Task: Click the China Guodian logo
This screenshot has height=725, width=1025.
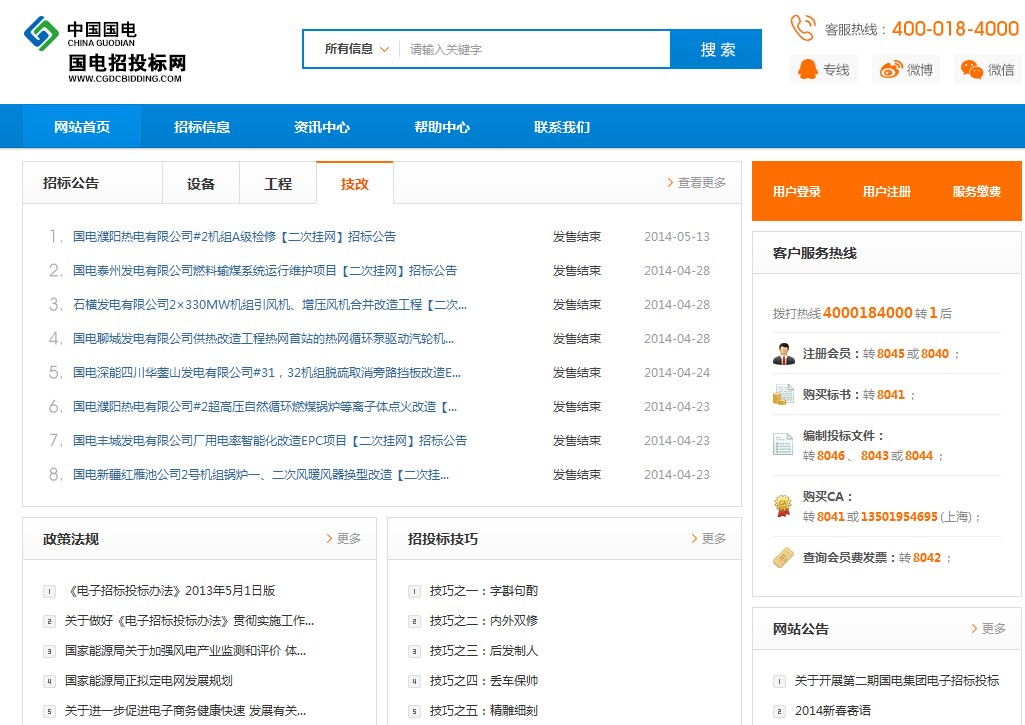Action: (42, 35)
